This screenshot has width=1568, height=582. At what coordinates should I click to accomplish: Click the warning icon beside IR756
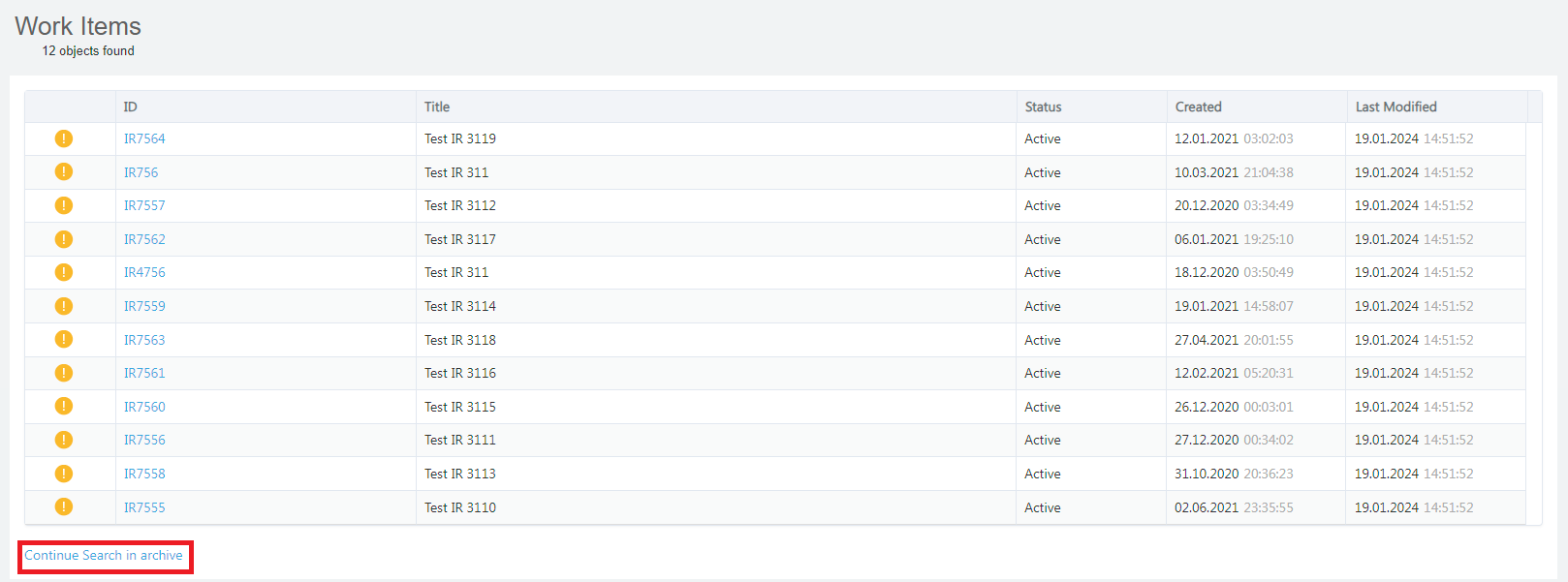pyautogui.click(x=64, y=172)
